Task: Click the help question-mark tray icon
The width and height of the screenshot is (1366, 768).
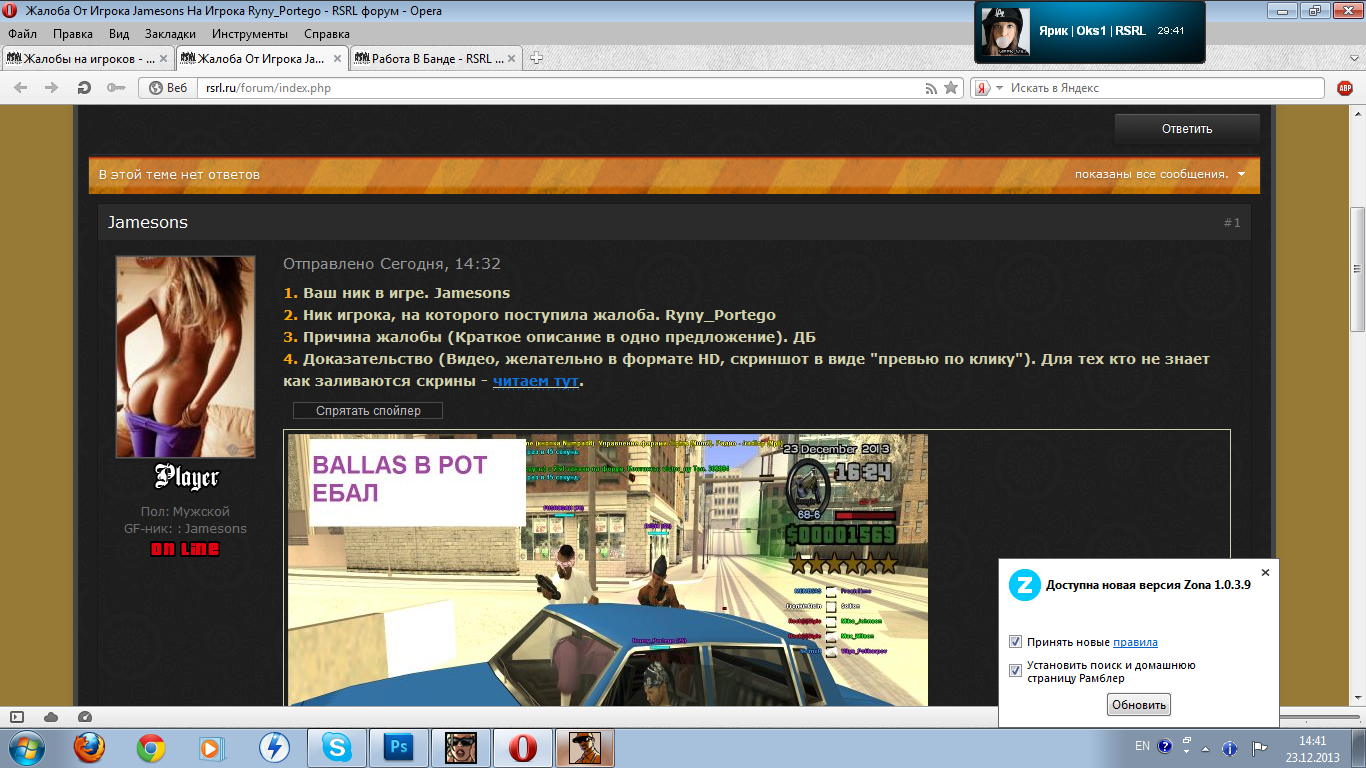Action: (x=1165, y=746)
